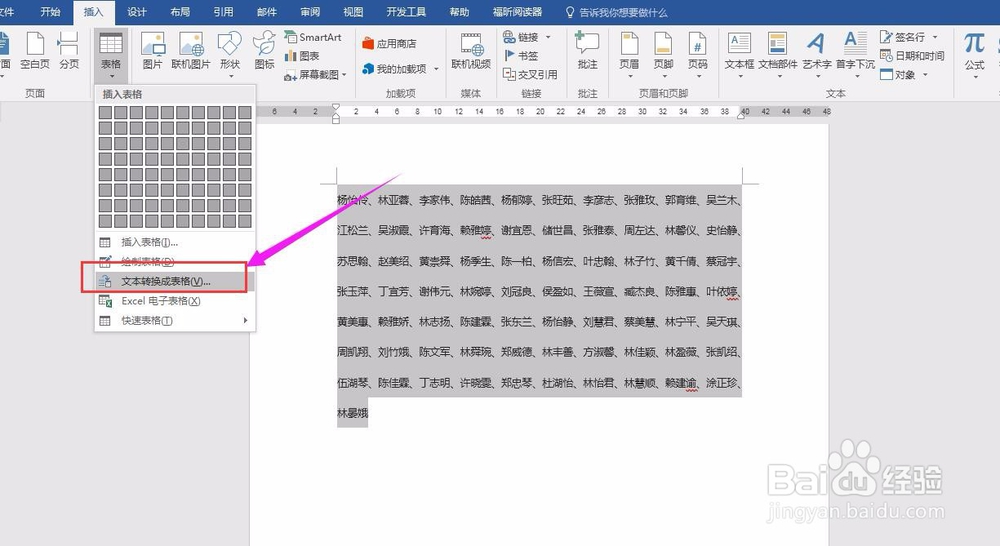Insert 日期和时间 date and time

click(912, 55)
